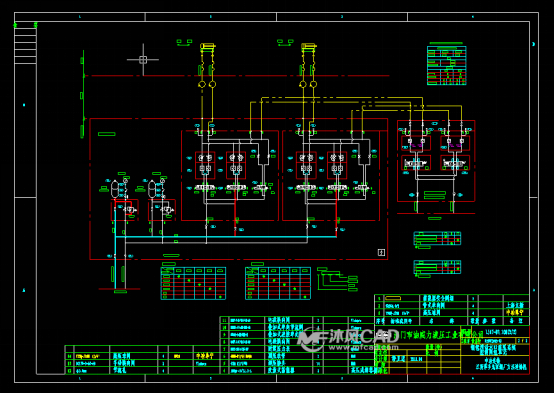
Task: Click the www.mfcad.com watermark link
Action: pos(363,347)
